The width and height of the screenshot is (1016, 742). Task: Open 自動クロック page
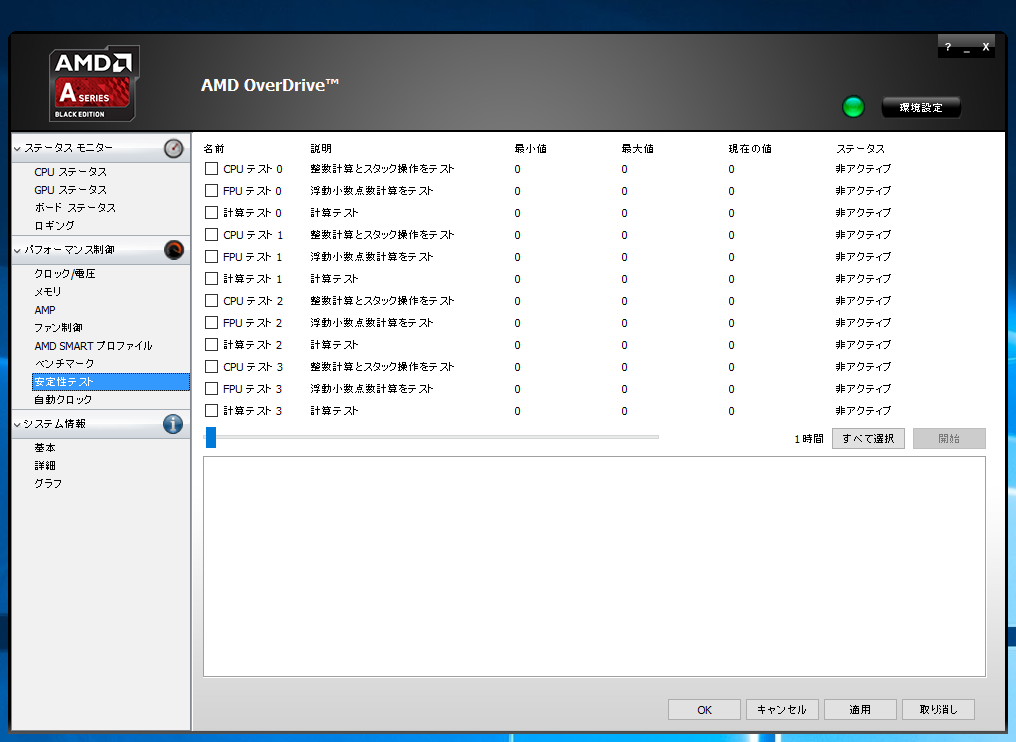(x=63, y=400)
